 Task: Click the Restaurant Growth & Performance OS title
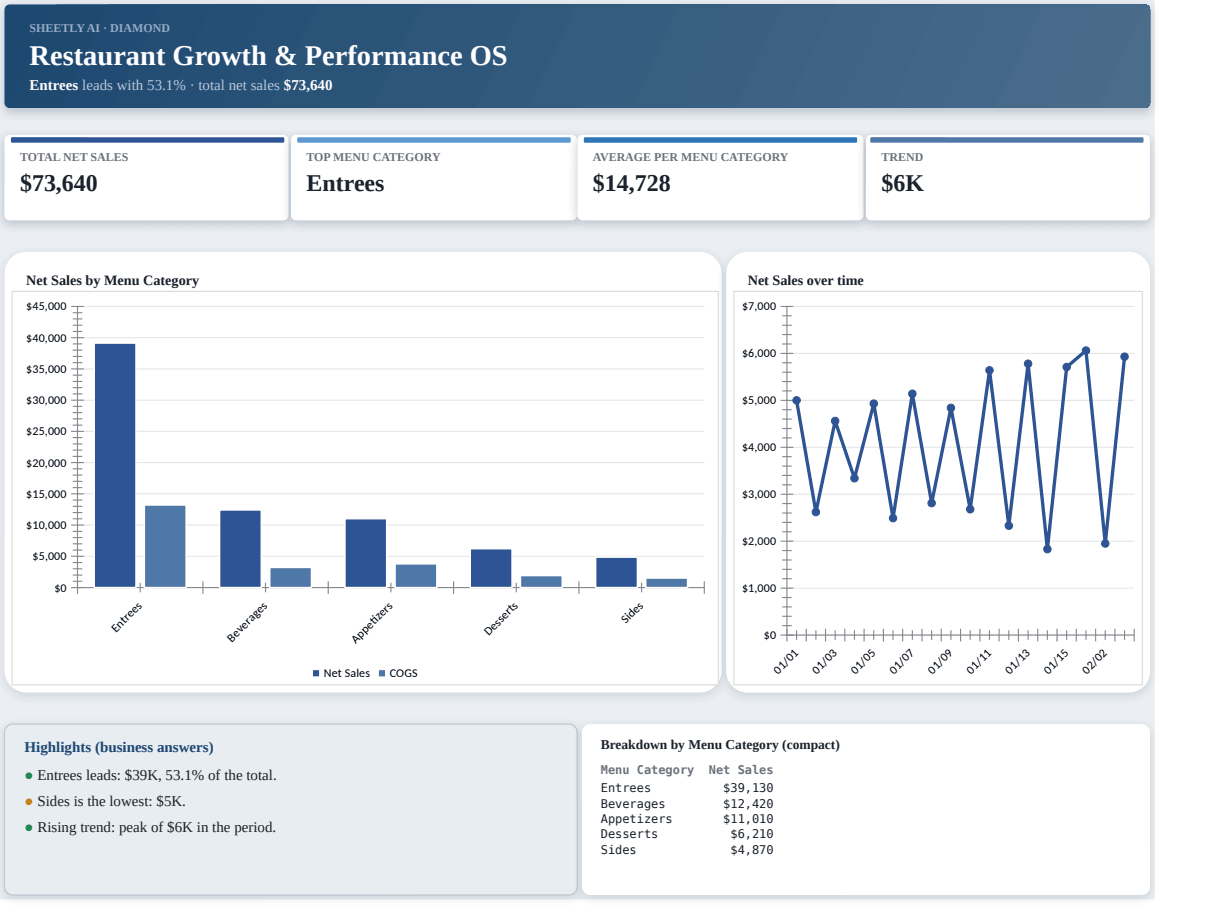pos(268,56)
